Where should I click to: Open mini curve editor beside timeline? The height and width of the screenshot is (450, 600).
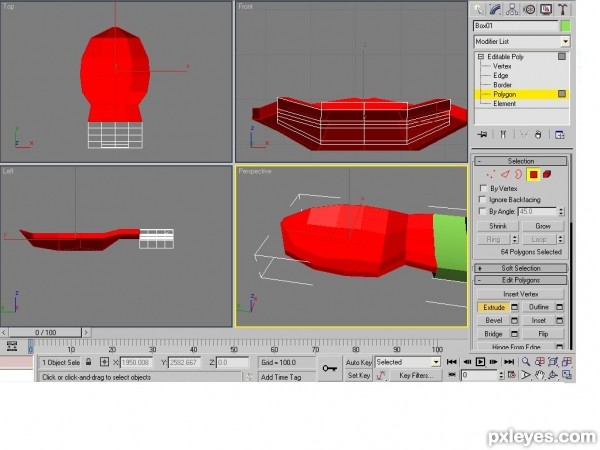pyautogui.click(x=12, y=346)
